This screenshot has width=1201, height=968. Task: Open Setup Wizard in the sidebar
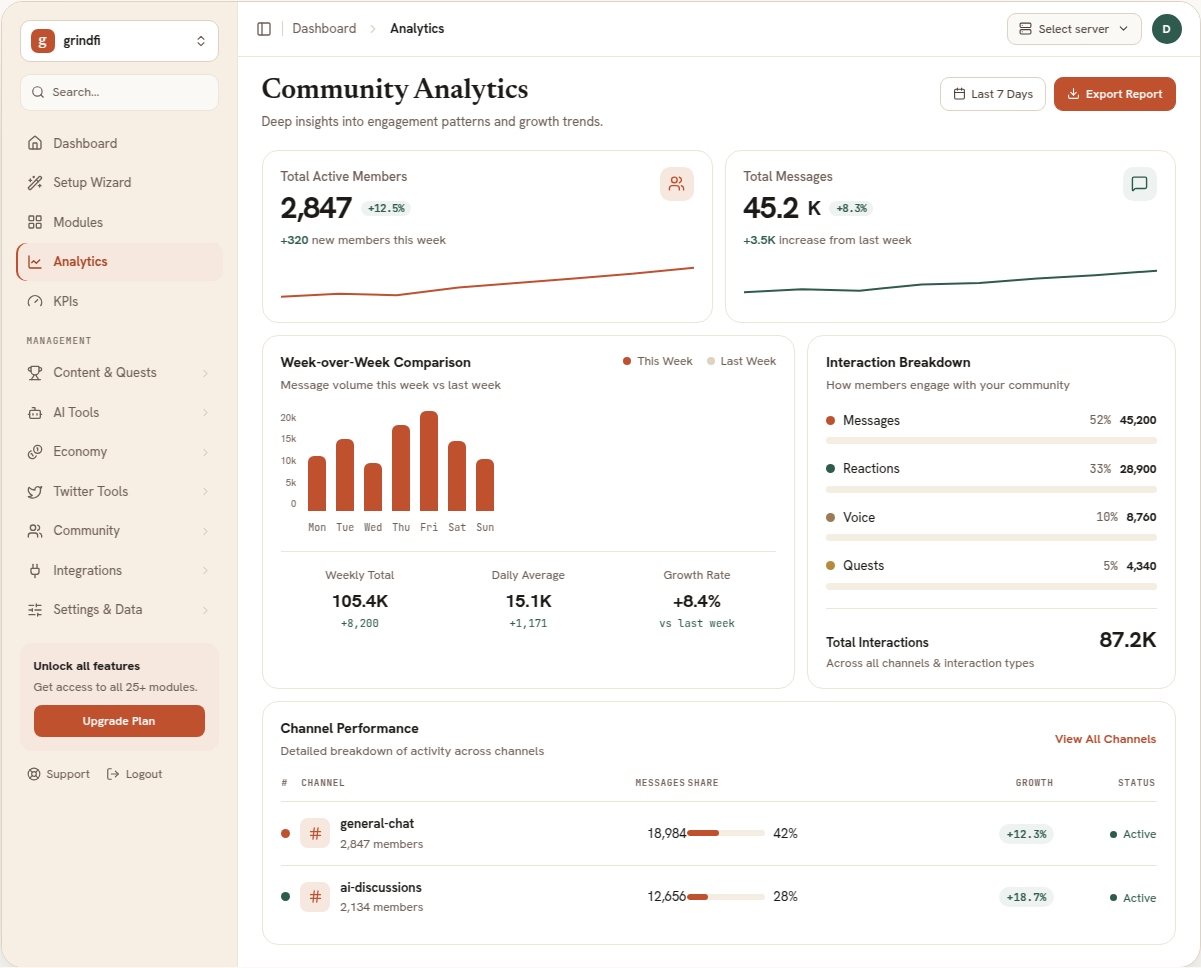[119, 183]
